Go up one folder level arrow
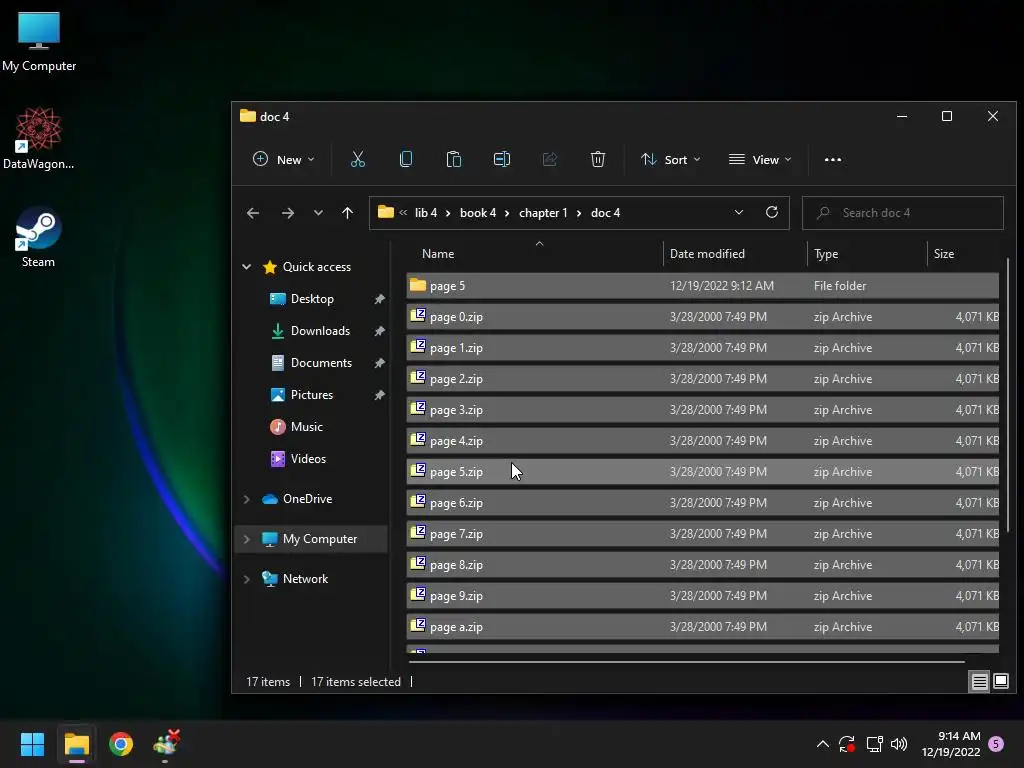 coord(347,213)
